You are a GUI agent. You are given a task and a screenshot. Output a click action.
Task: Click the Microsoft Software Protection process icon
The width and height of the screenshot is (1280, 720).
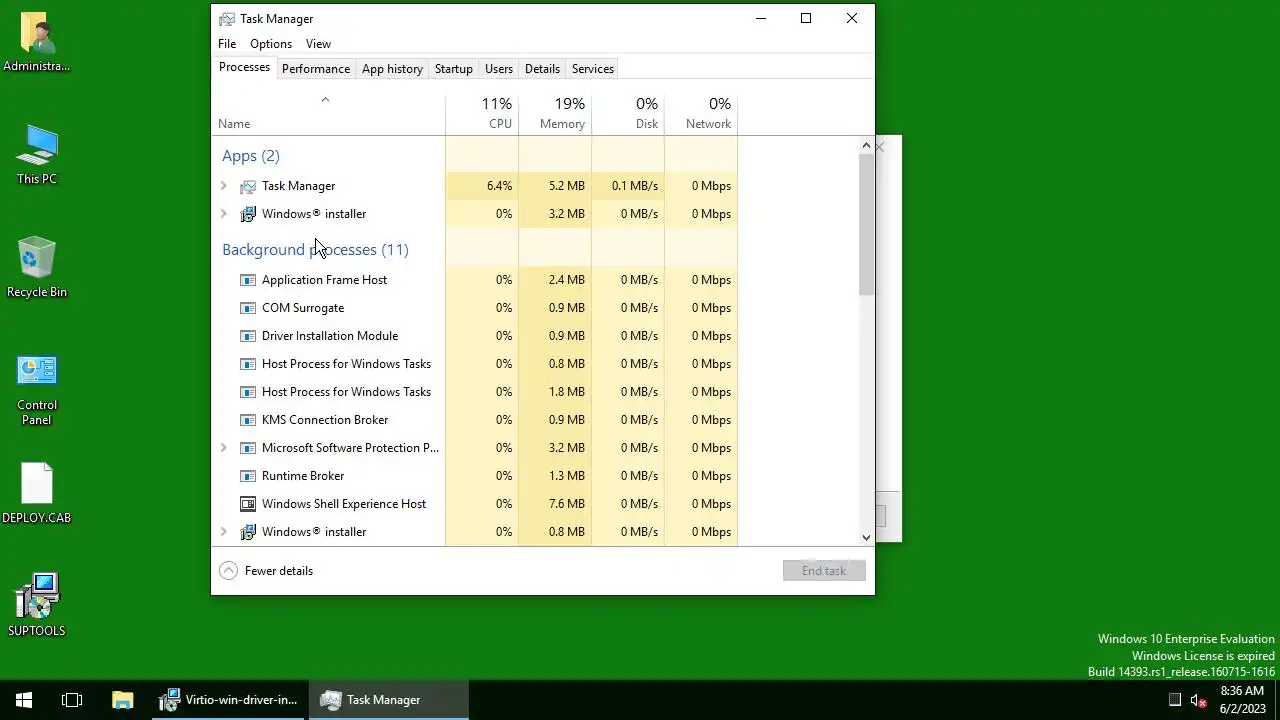tap(248, 448)
